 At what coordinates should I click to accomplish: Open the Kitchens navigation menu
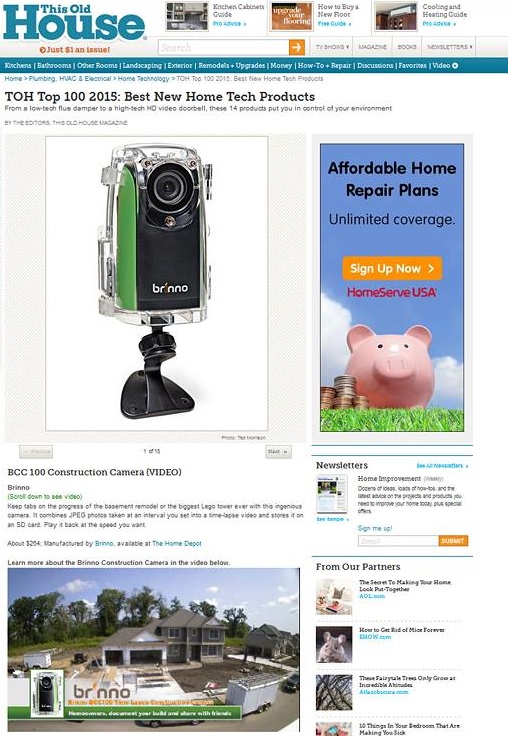pos(18,66)
